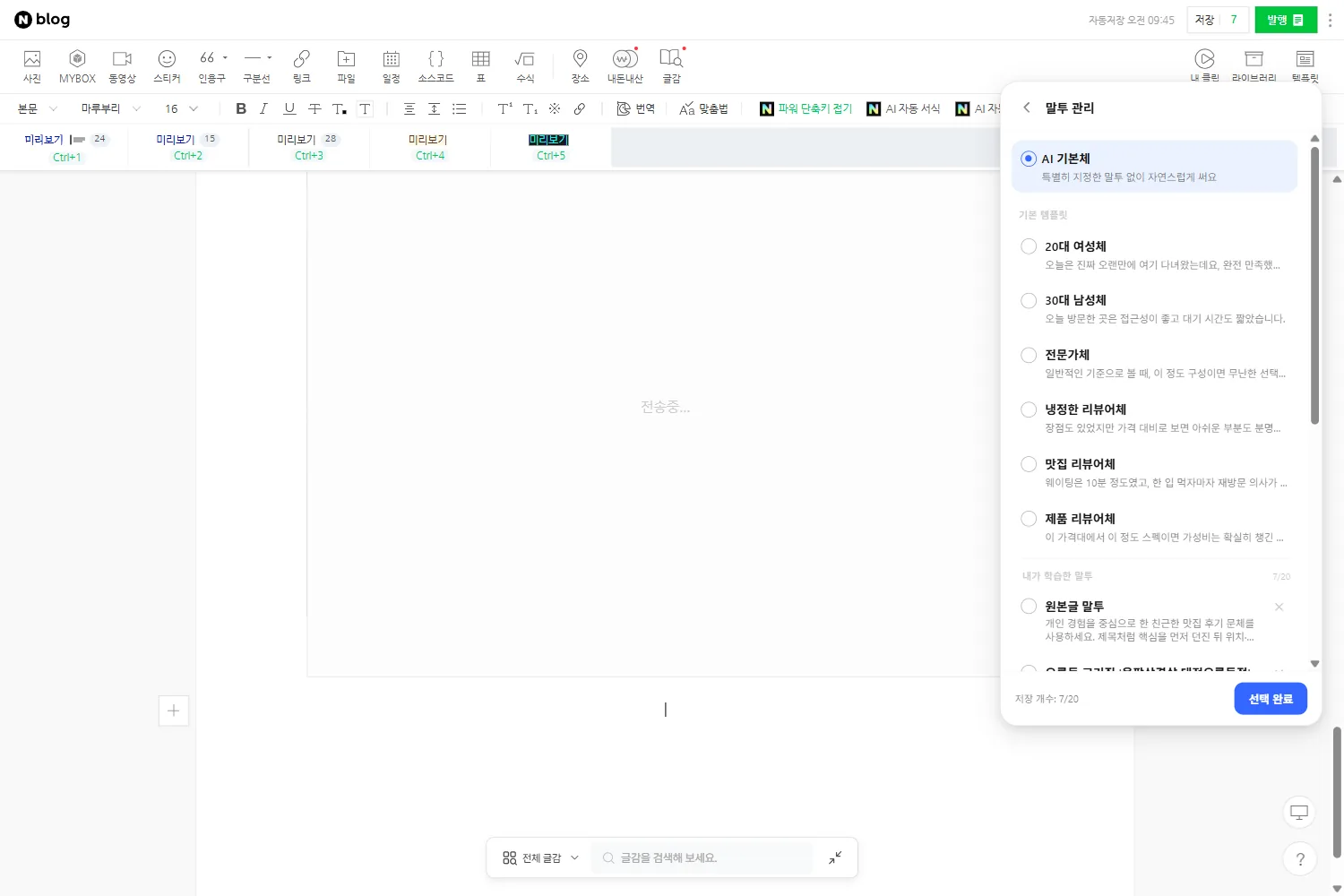Toggle bold text formatting
The image size is (1344, 896).
tap(240, 108)
